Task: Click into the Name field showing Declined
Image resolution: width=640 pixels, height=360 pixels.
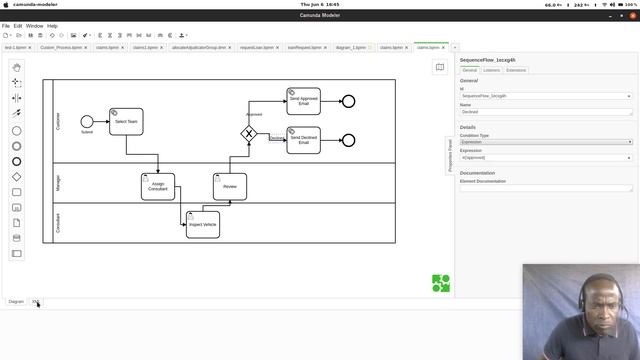Action: click(546, 112)
